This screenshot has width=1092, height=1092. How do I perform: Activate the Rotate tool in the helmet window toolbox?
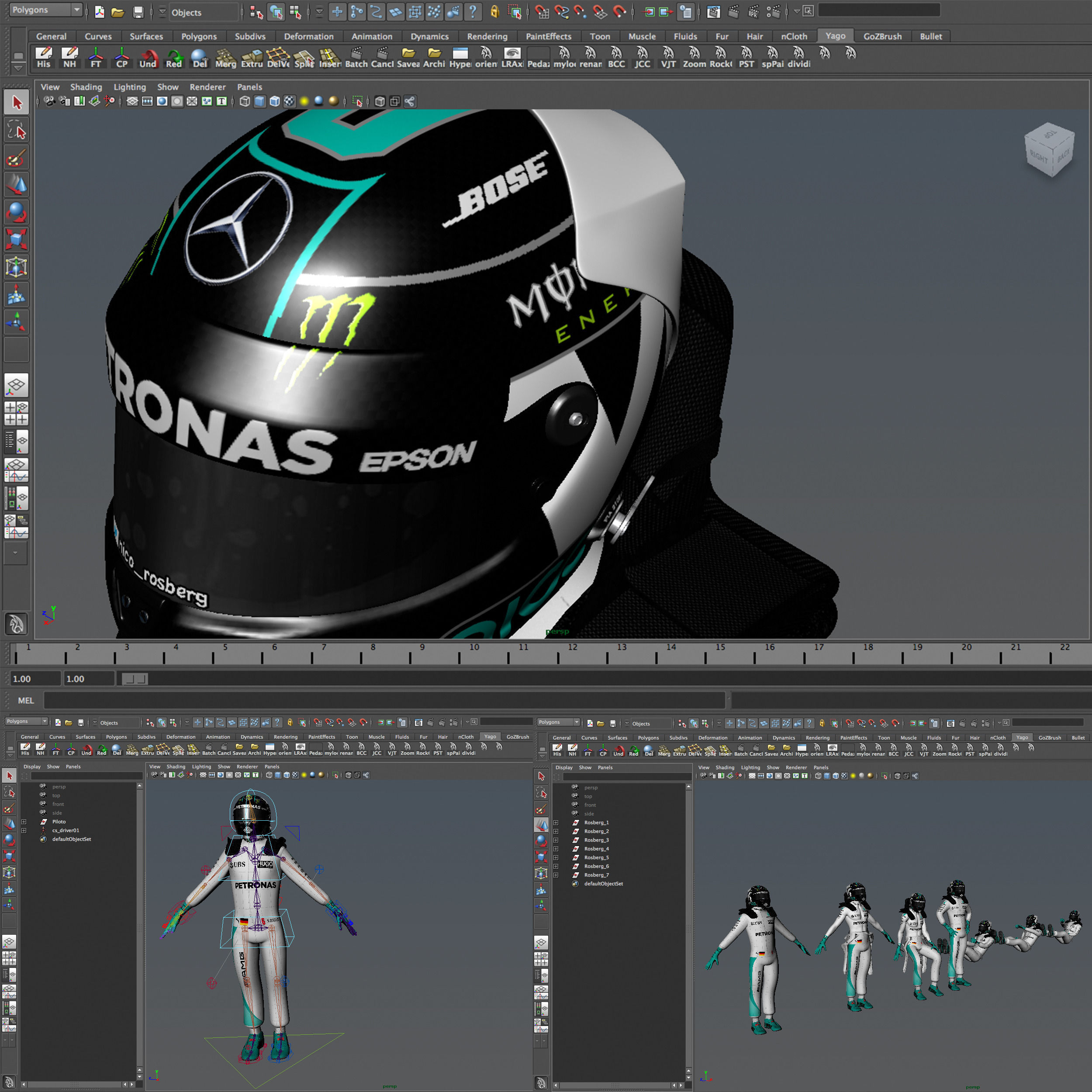pos(17,212)
